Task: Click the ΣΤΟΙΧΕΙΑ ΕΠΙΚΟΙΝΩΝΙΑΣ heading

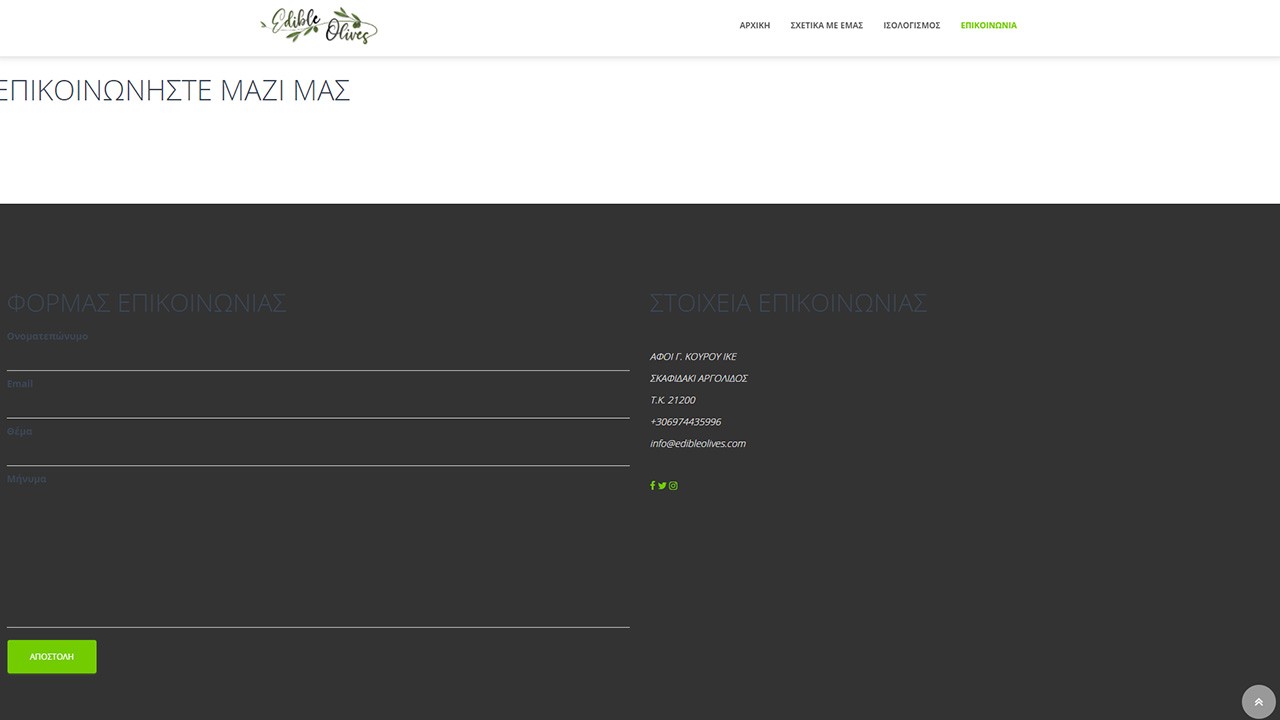Action: pos(788,303)
